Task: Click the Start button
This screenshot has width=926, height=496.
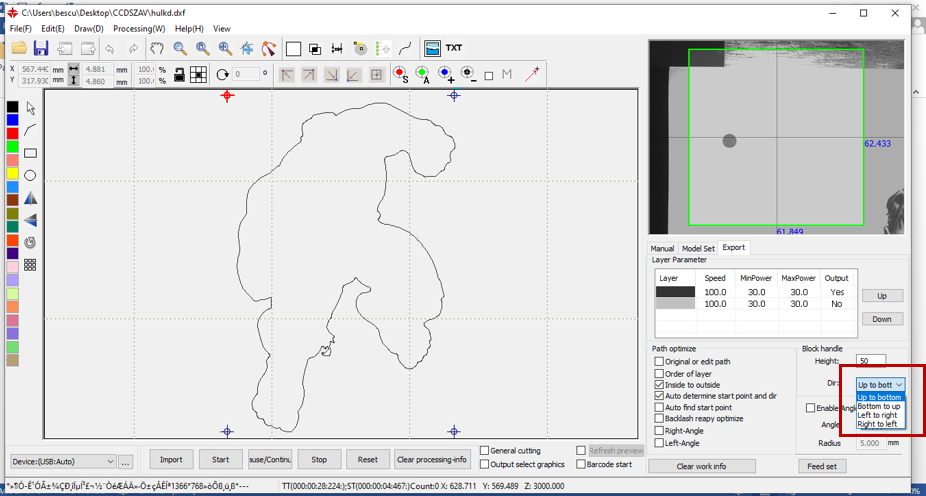Action: (x=220, y=459)
